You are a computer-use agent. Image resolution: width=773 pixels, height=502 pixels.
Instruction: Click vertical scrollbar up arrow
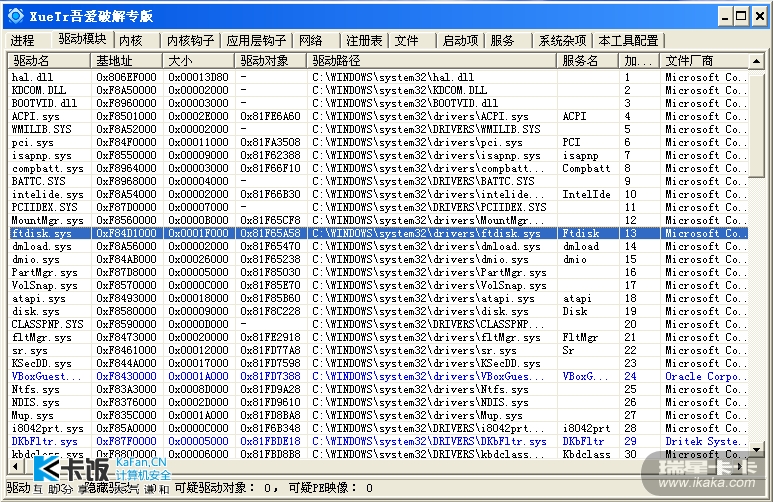[x=757, y=61]
